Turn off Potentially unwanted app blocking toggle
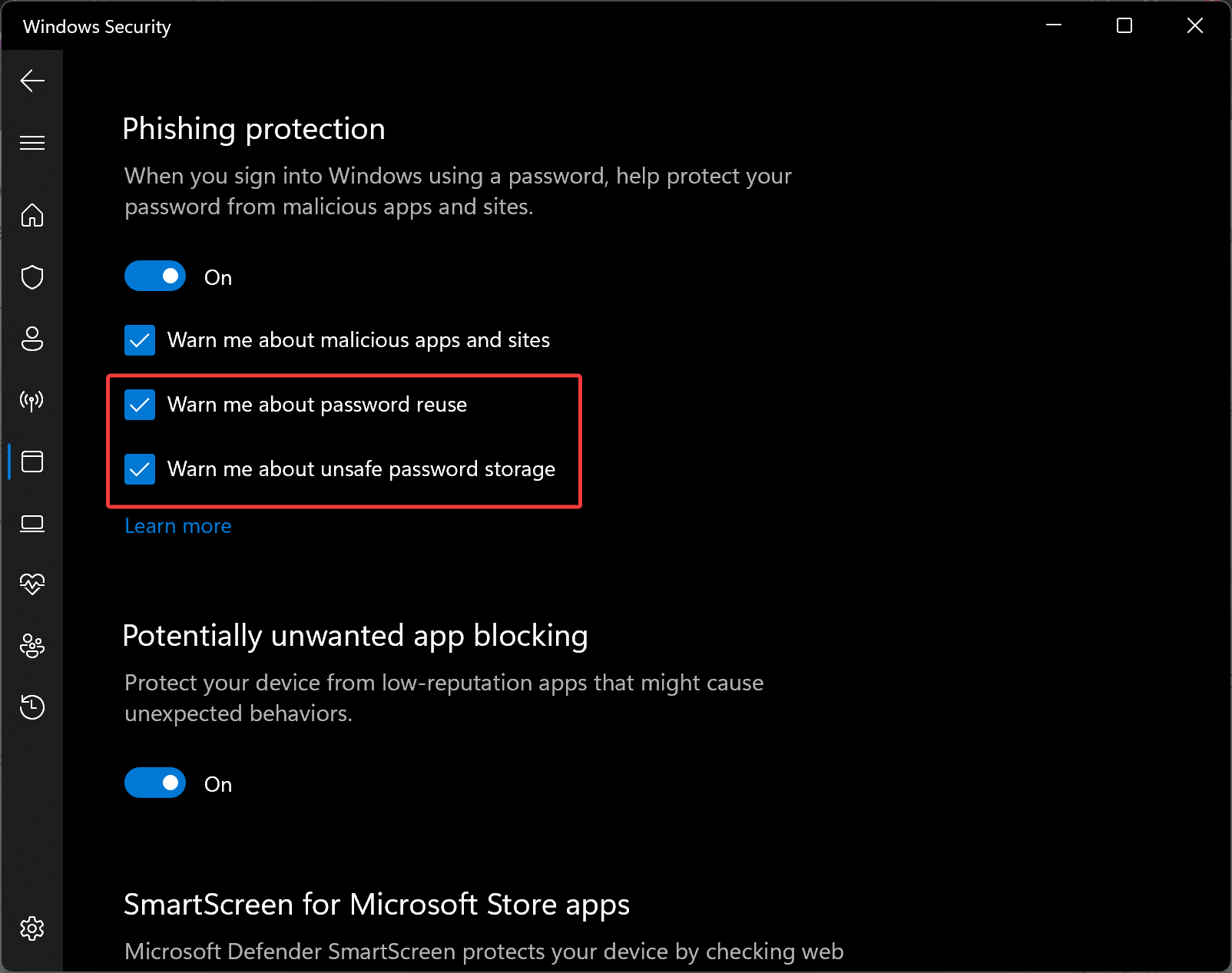 (x=155, y=783)
